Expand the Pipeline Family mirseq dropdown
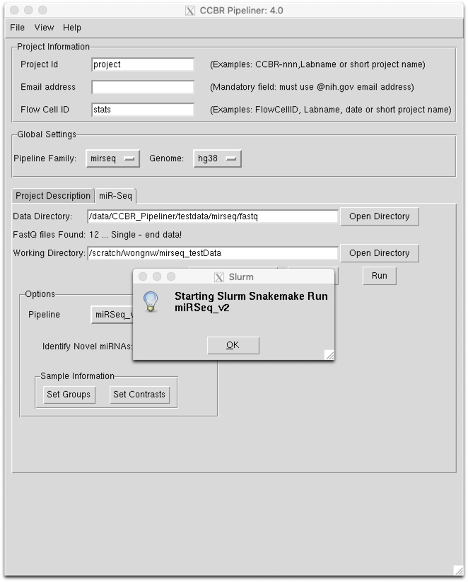Image resolution: width=468 pixels, height=582 pixels. coord(113,158)
